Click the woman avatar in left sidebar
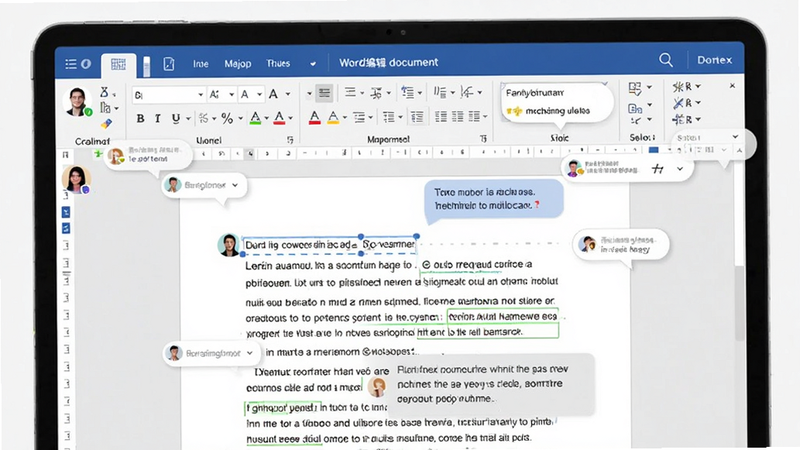 [x=76, y=180]
